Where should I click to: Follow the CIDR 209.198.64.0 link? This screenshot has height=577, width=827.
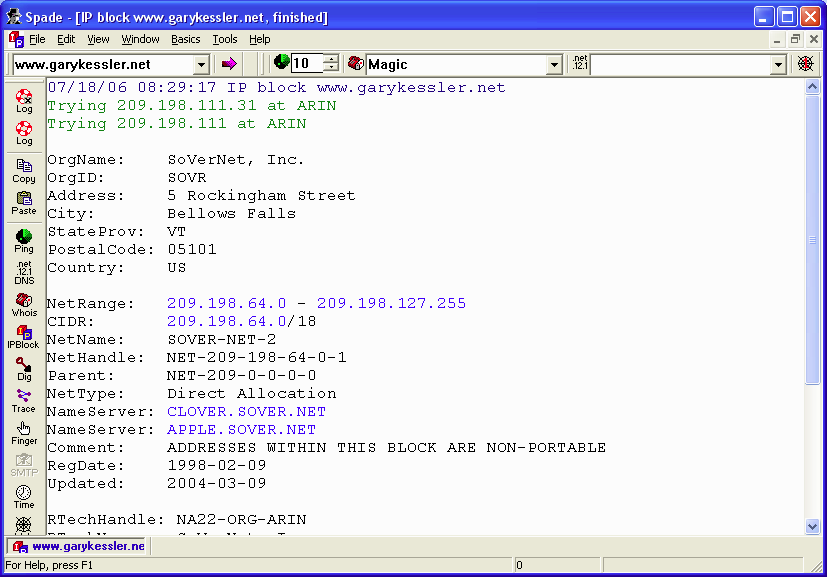coord(227,321)
